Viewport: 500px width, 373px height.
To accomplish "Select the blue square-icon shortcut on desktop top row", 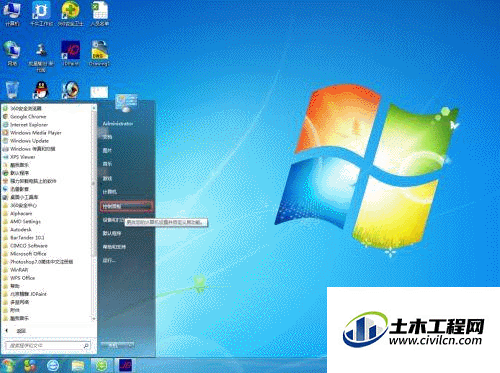I will click(x=41, y=13).
